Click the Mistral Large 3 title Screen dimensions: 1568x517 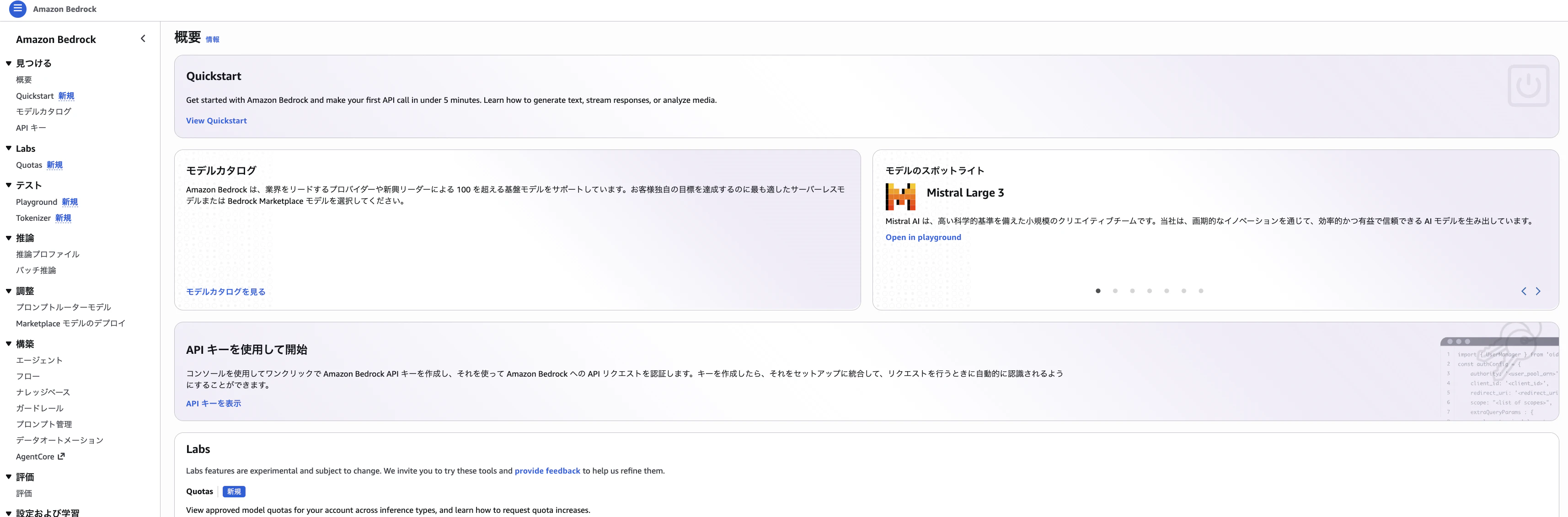point(965,193)
